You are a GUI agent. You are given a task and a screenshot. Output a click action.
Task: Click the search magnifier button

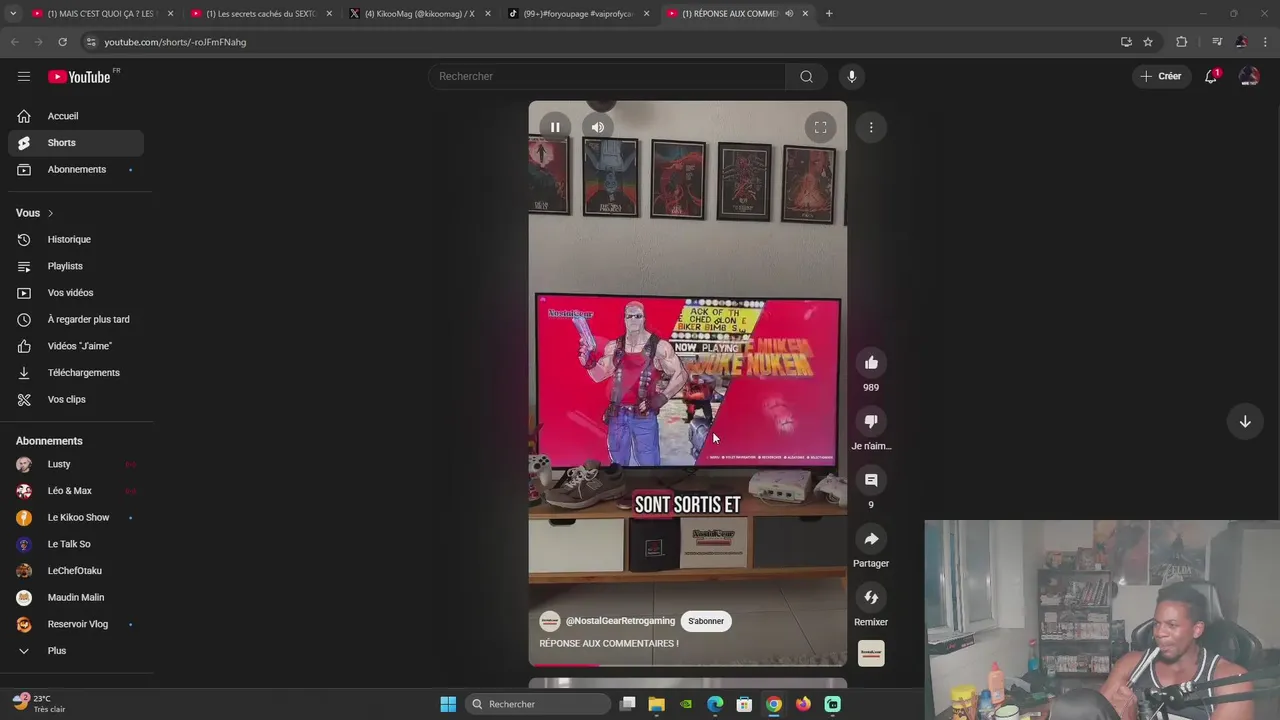806,76
